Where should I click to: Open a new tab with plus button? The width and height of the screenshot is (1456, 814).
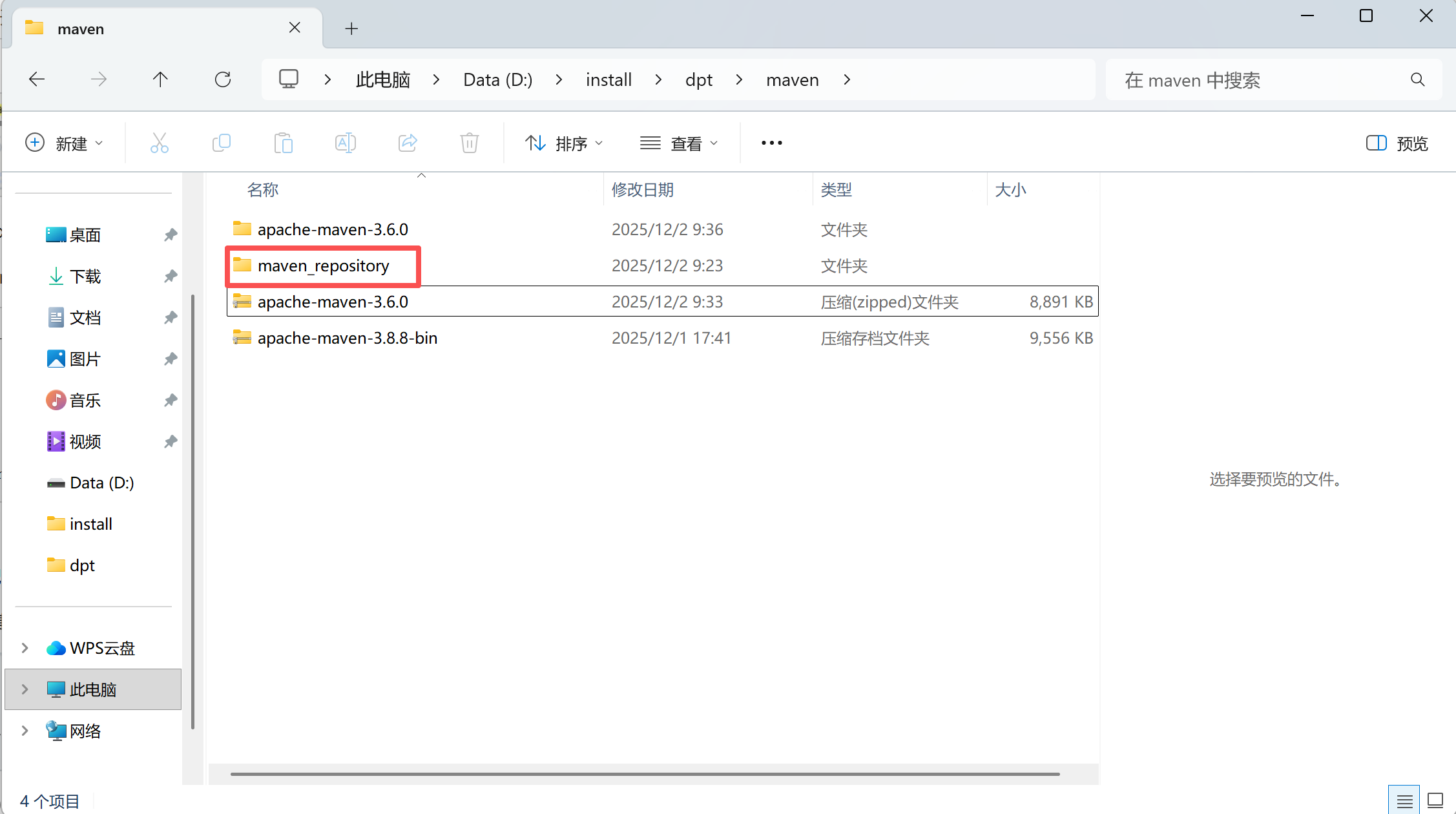[x=351, y=28]
